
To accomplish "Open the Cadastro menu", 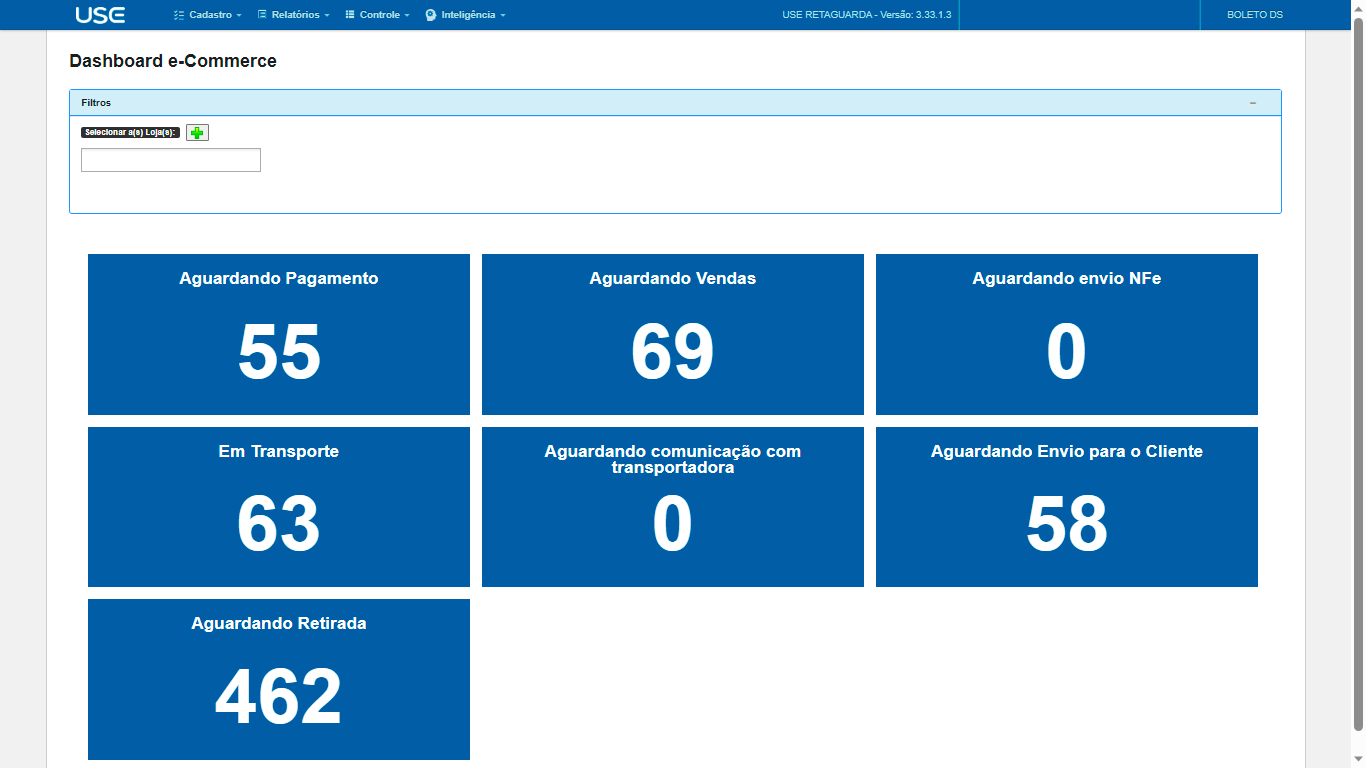I will pyautogui.click(x=207, y=15).
